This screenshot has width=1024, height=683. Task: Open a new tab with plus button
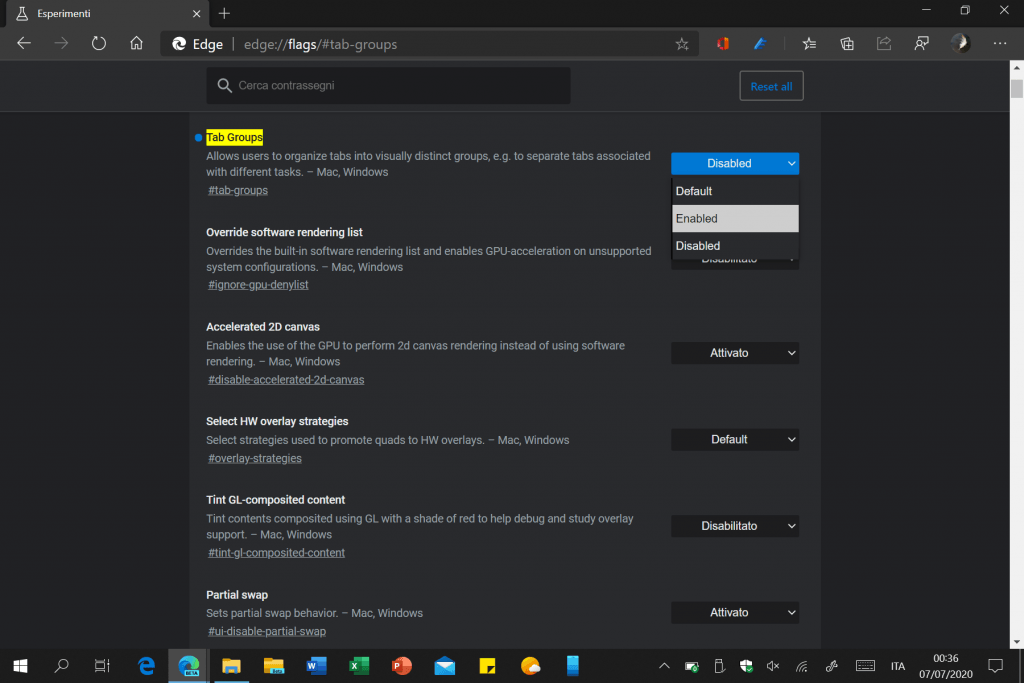click(x=224, y=13)
